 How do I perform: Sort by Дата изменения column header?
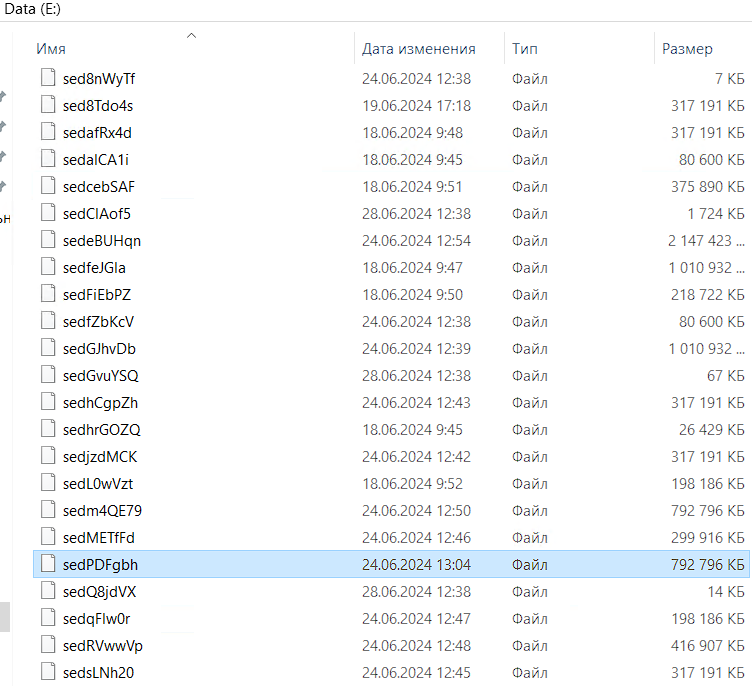click(418, 49)
